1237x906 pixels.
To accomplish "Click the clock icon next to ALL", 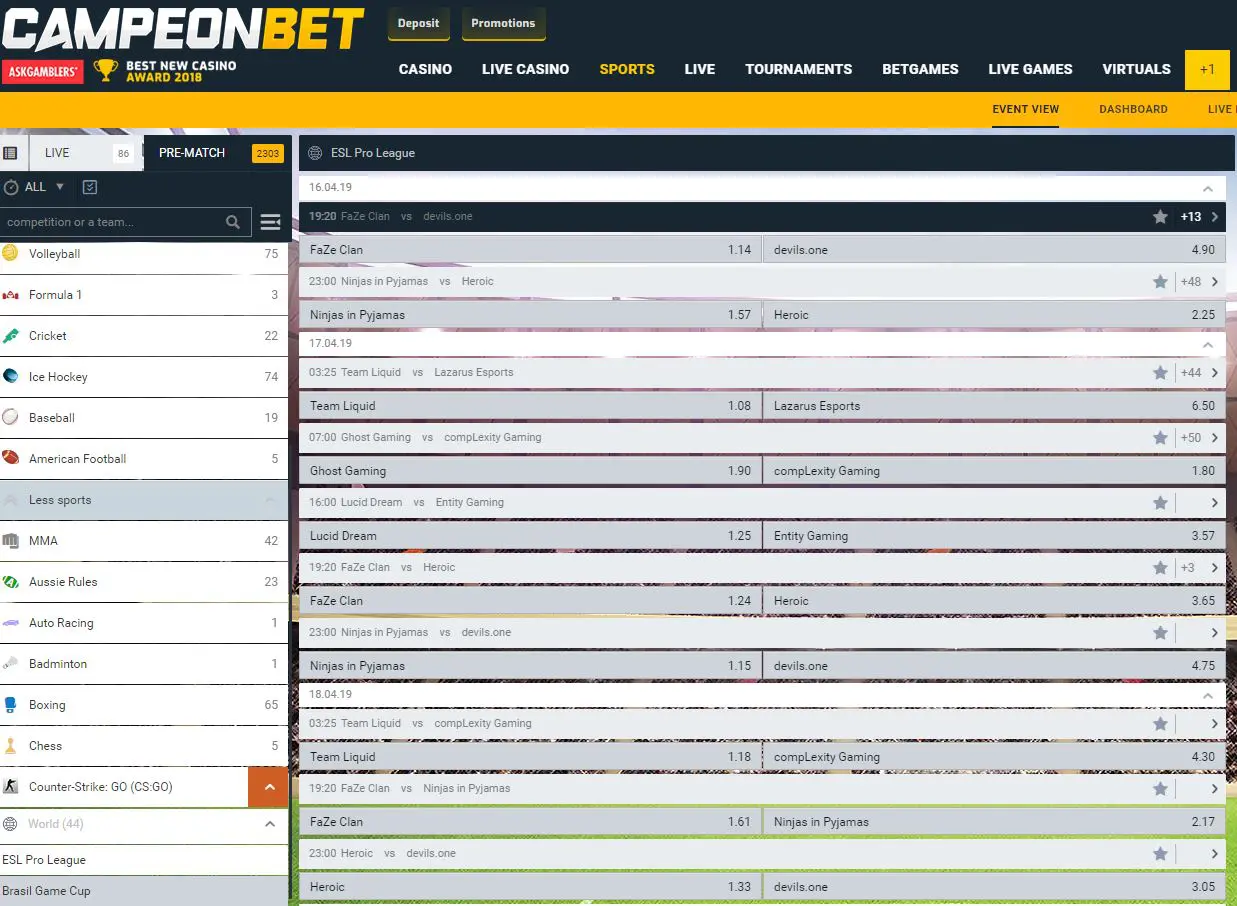I will click(x=12, y=187).
